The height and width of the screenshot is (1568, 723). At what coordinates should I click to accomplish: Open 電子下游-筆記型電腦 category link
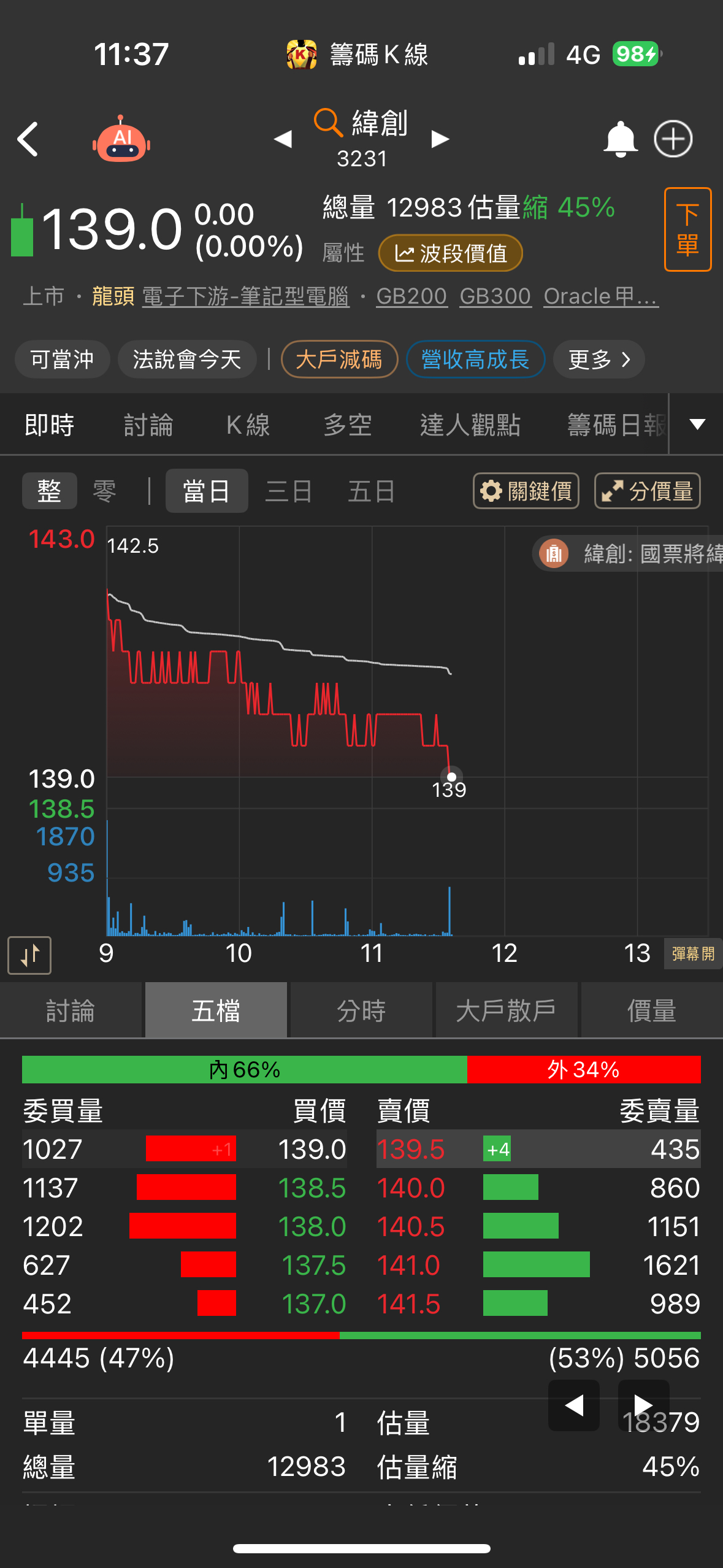pyautogui.click(x=246, y=297)
